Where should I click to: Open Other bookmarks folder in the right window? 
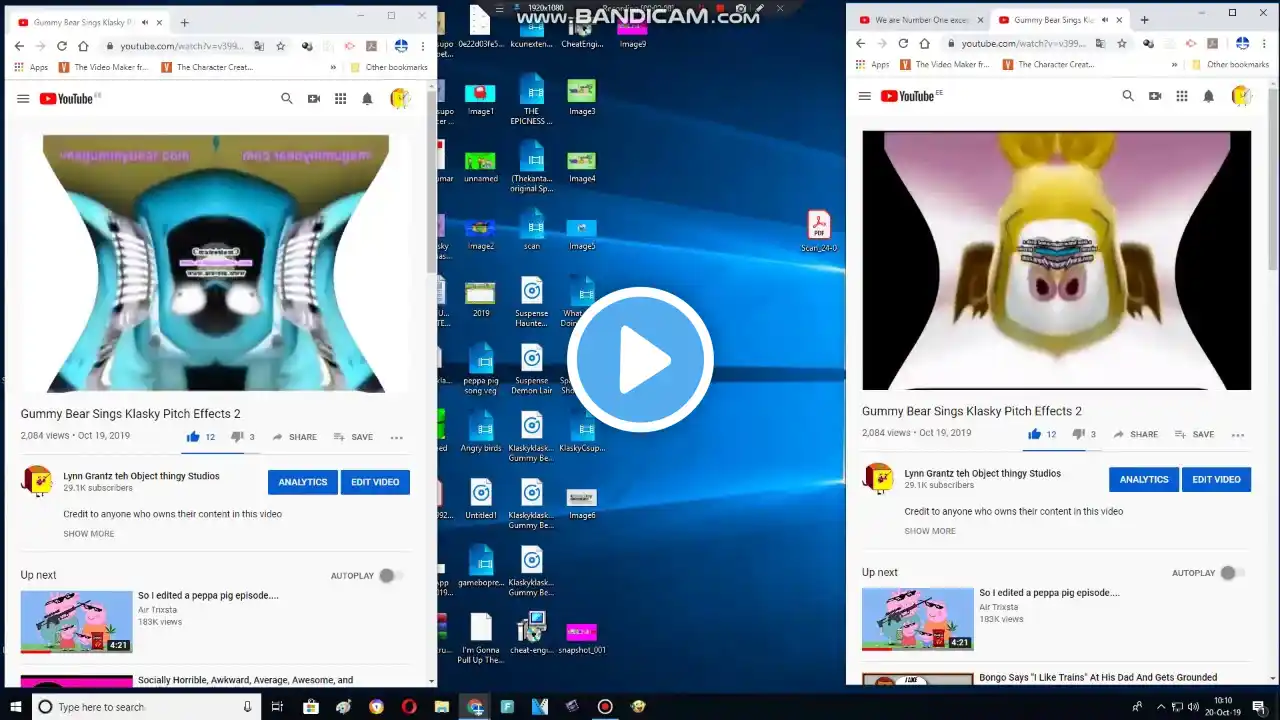point(1230,65)
